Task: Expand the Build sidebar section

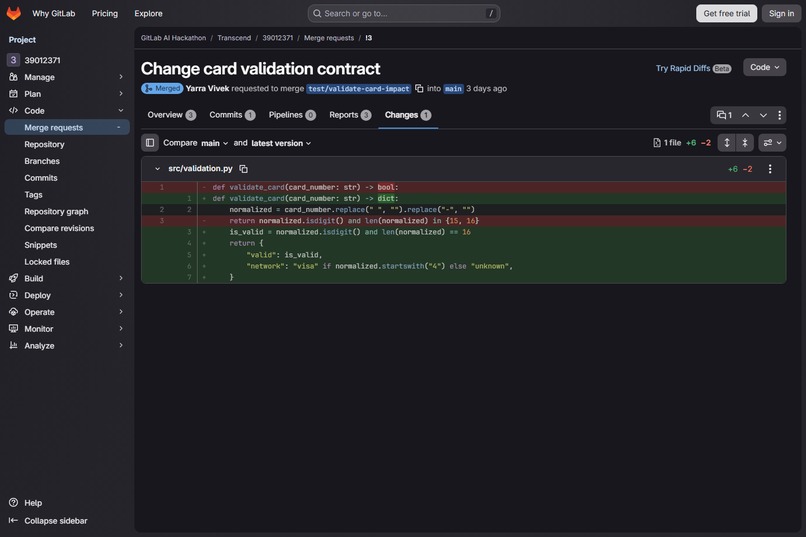Action: coord(65,279)
